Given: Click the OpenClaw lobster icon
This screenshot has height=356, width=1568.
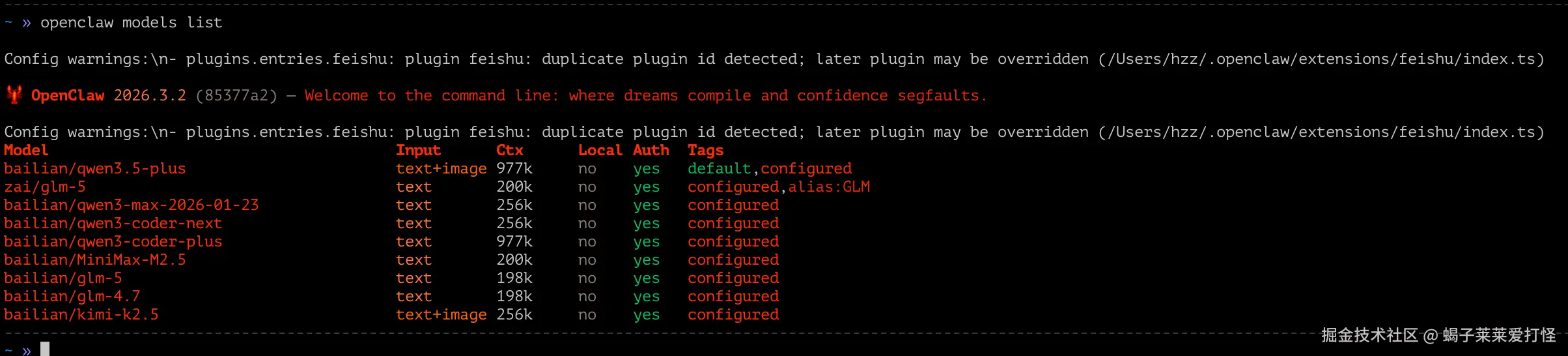Looking at the screenshot, I should point(14,95).
